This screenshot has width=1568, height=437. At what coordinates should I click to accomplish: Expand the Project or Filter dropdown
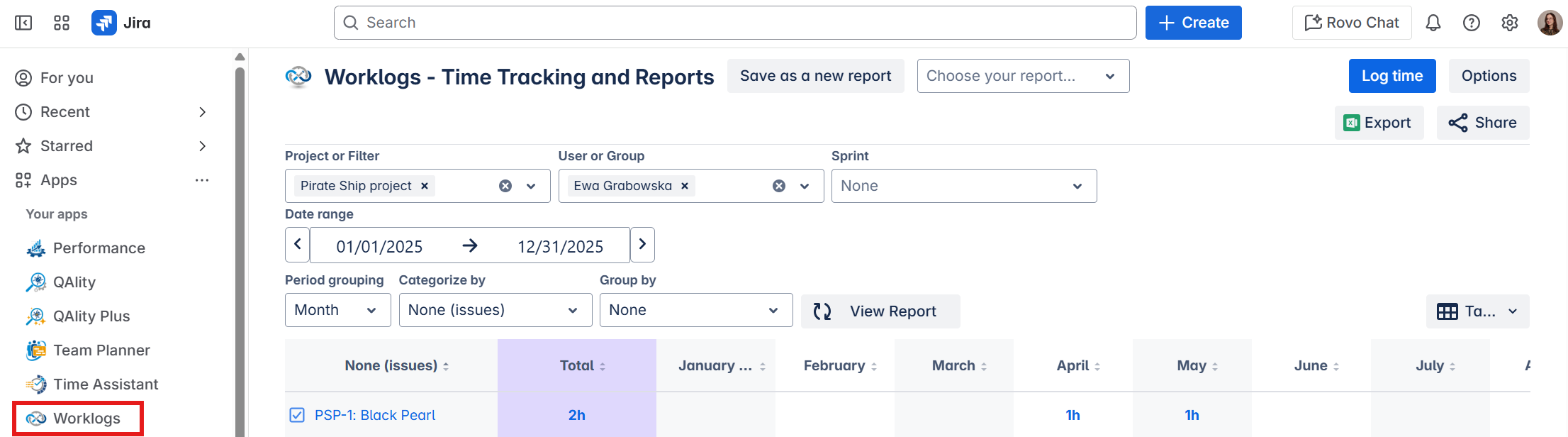pos(531,186)
